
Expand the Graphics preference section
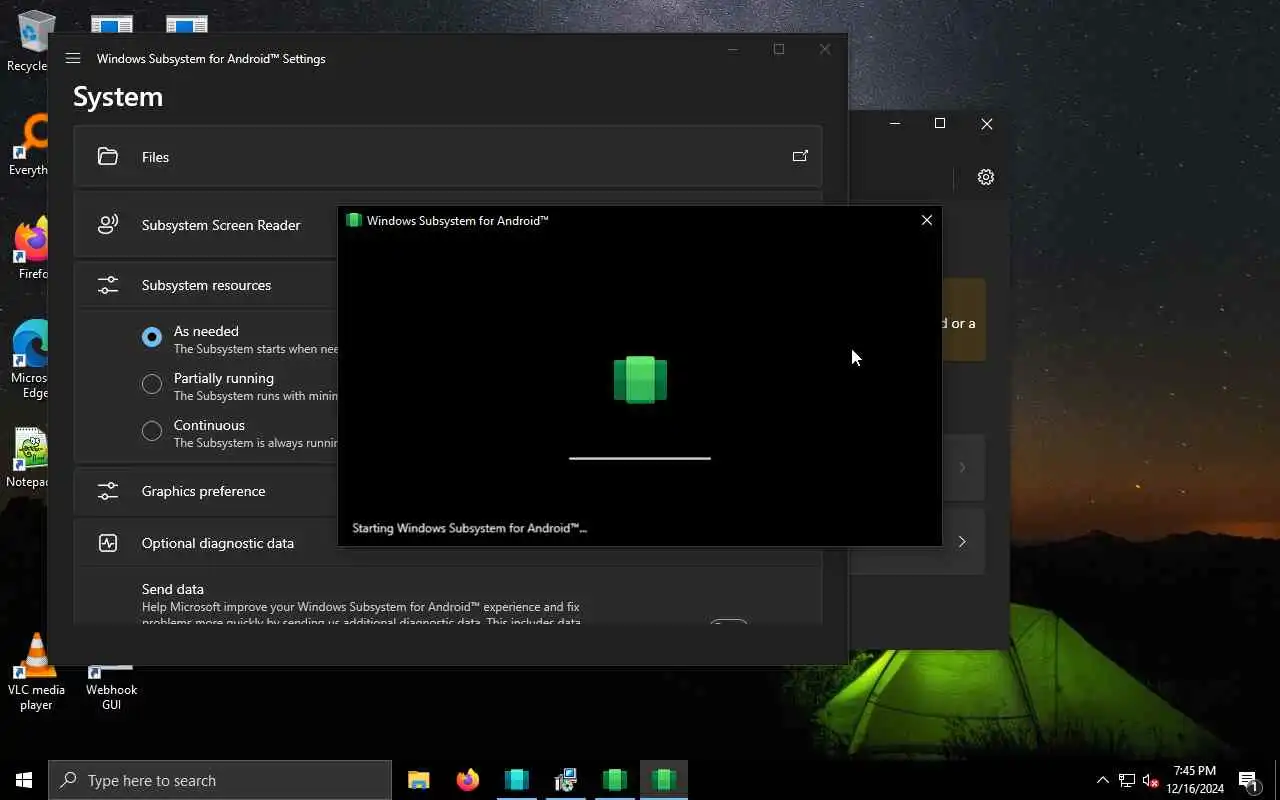click(206, 491)
